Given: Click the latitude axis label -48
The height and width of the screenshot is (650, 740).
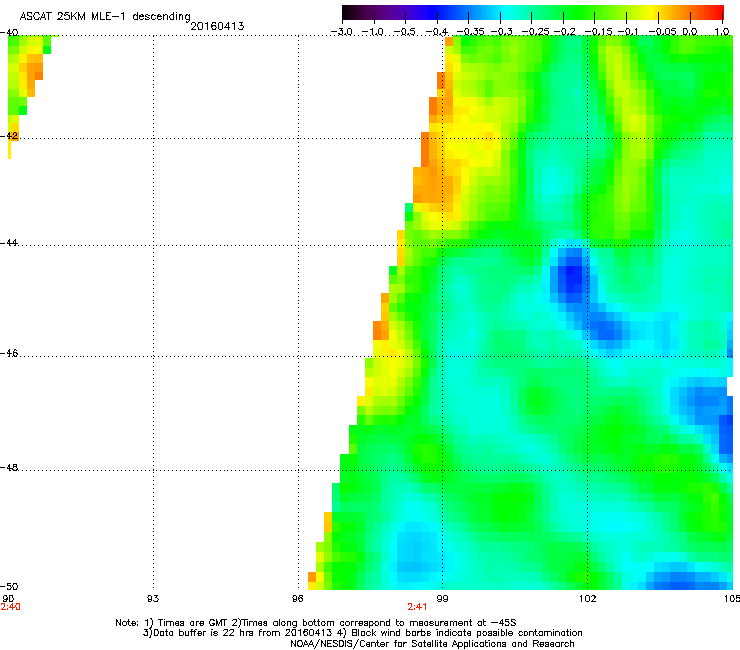Looking at the screenshot, I should tap(9, 467).
